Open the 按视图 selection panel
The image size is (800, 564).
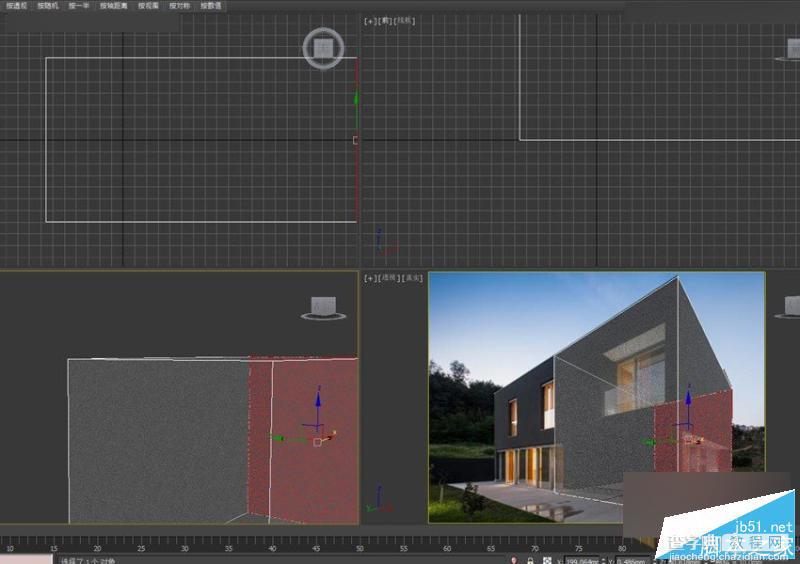pyautogui.click(x=148, y=6)
